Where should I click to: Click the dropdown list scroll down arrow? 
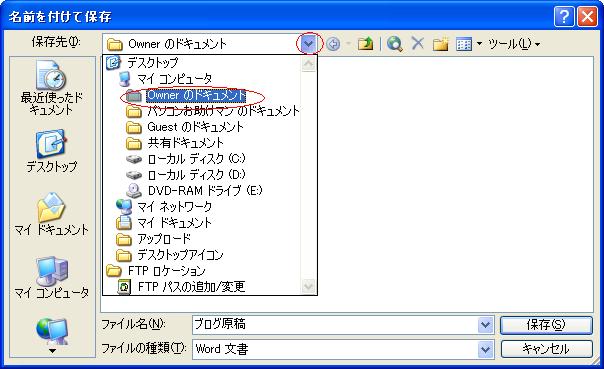308,286
